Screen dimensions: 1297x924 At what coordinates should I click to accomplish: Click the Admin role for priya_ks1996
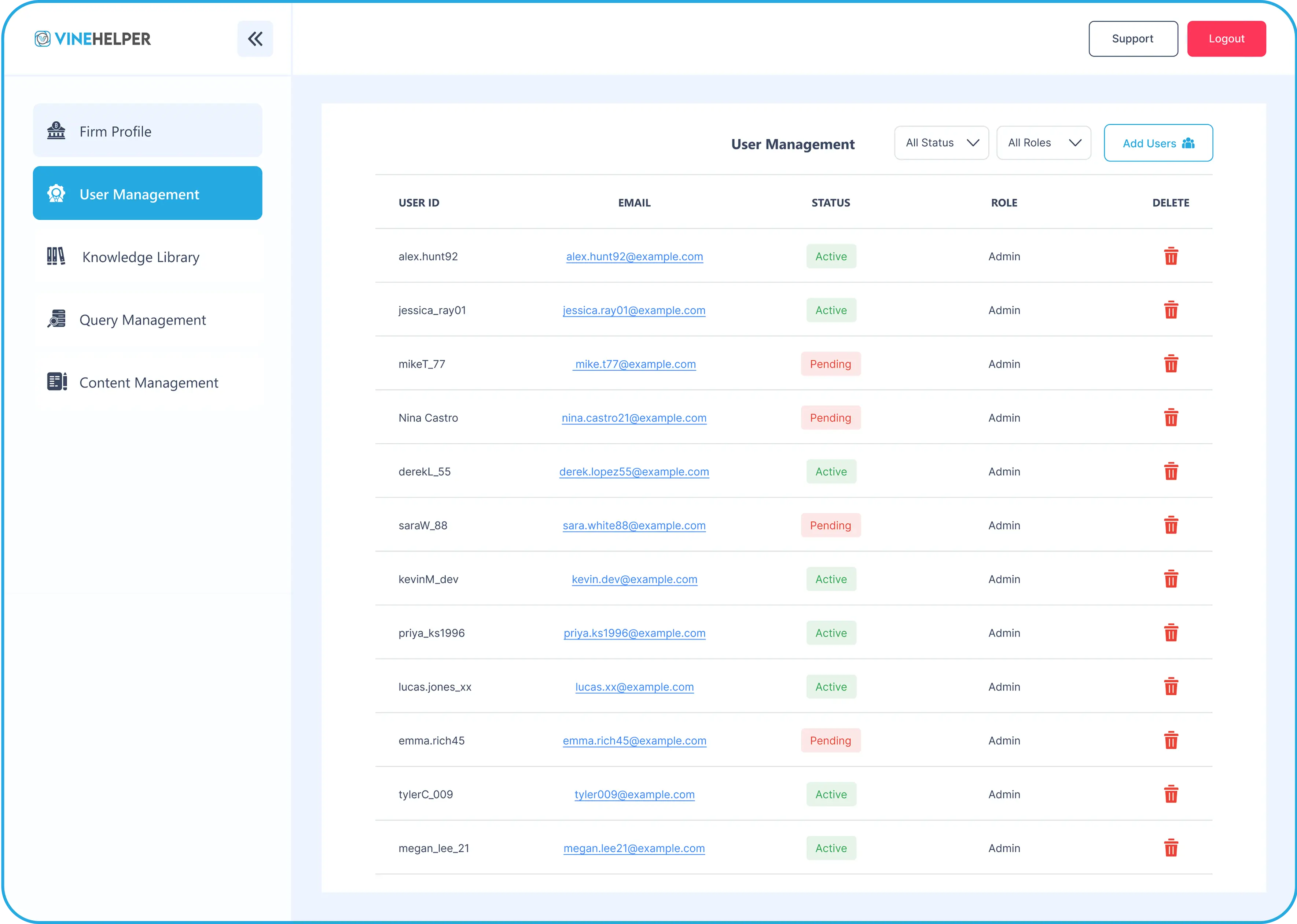(1004, 633)
